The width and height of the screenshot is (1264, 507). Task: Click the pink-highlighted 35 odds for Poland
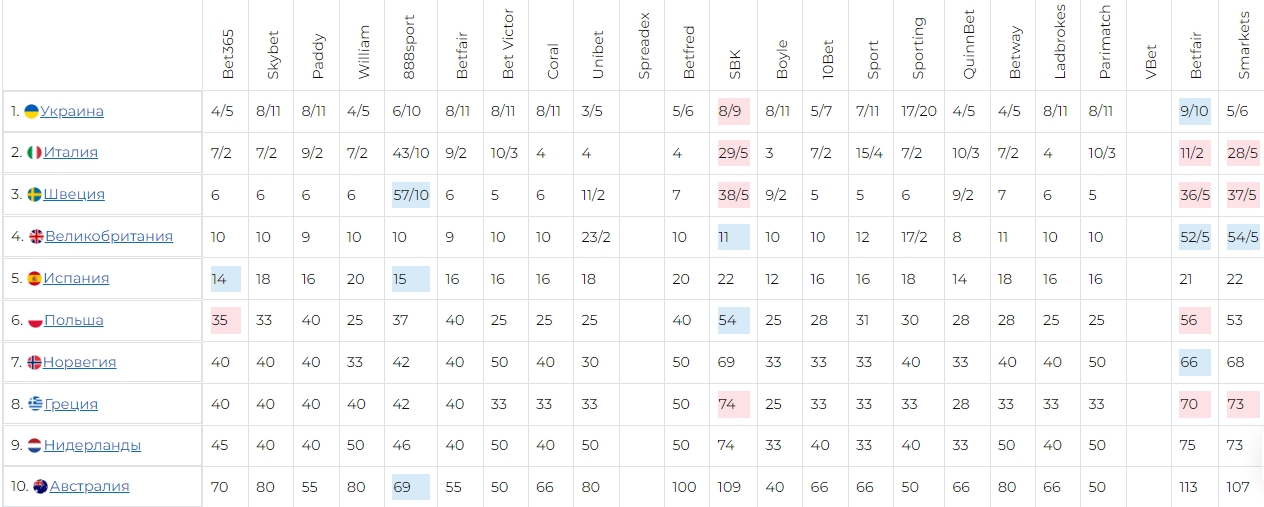tap(221, 321)
